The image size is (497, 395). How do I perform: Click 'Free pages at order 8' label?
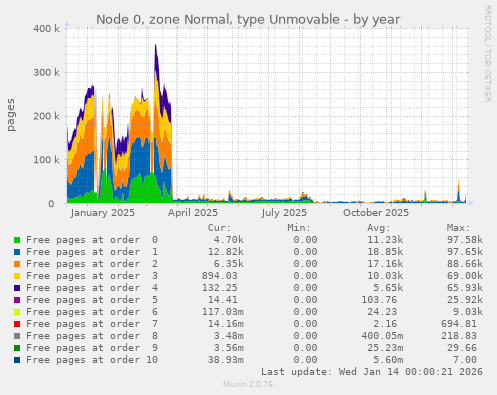click(92, 336)
